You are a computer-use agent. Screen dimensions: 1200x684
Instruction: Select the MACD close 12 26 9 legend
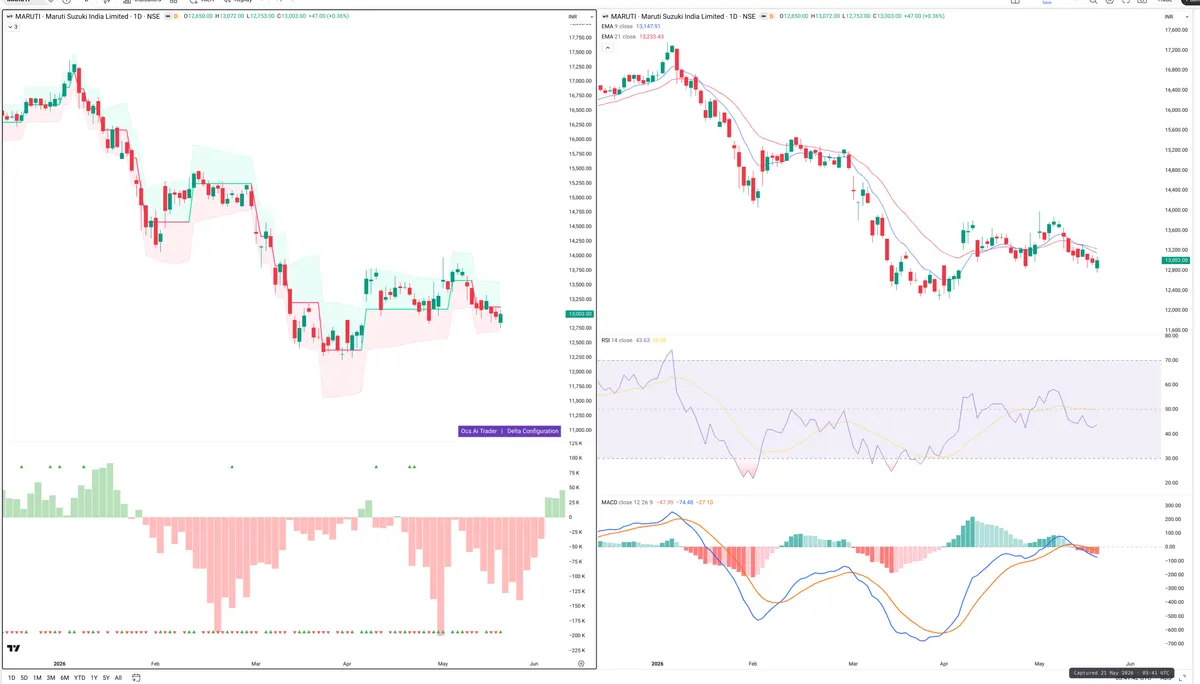click(x=626, y=502)
